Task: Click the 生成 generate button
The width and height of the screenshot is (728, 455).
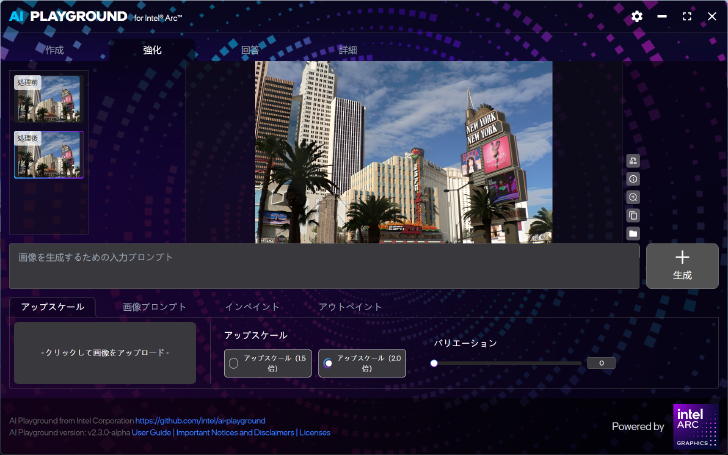Action: (x=682, y=266)
